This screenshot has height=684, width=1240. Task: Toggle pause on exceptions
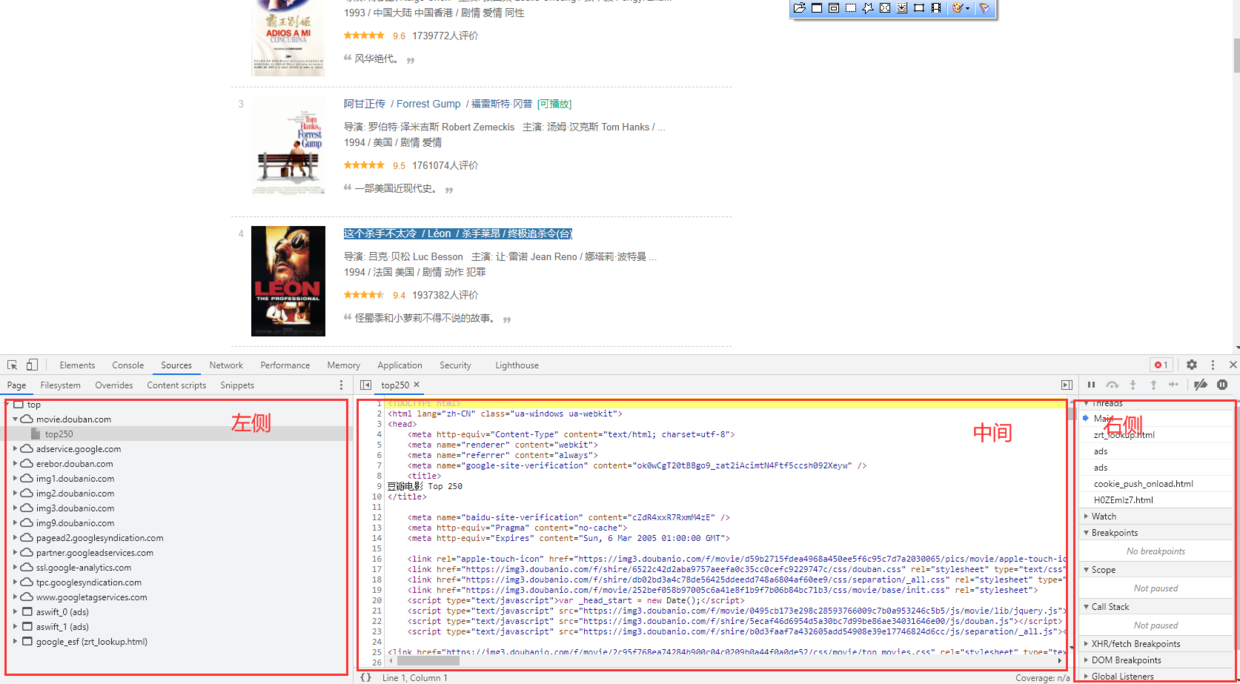(x=1222, y=385)
